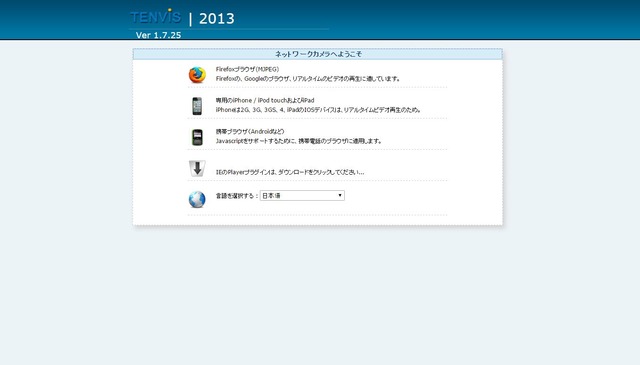640x365 pixels.
Task: Click the IE Player plugin download link
Action: pos(290,172)
